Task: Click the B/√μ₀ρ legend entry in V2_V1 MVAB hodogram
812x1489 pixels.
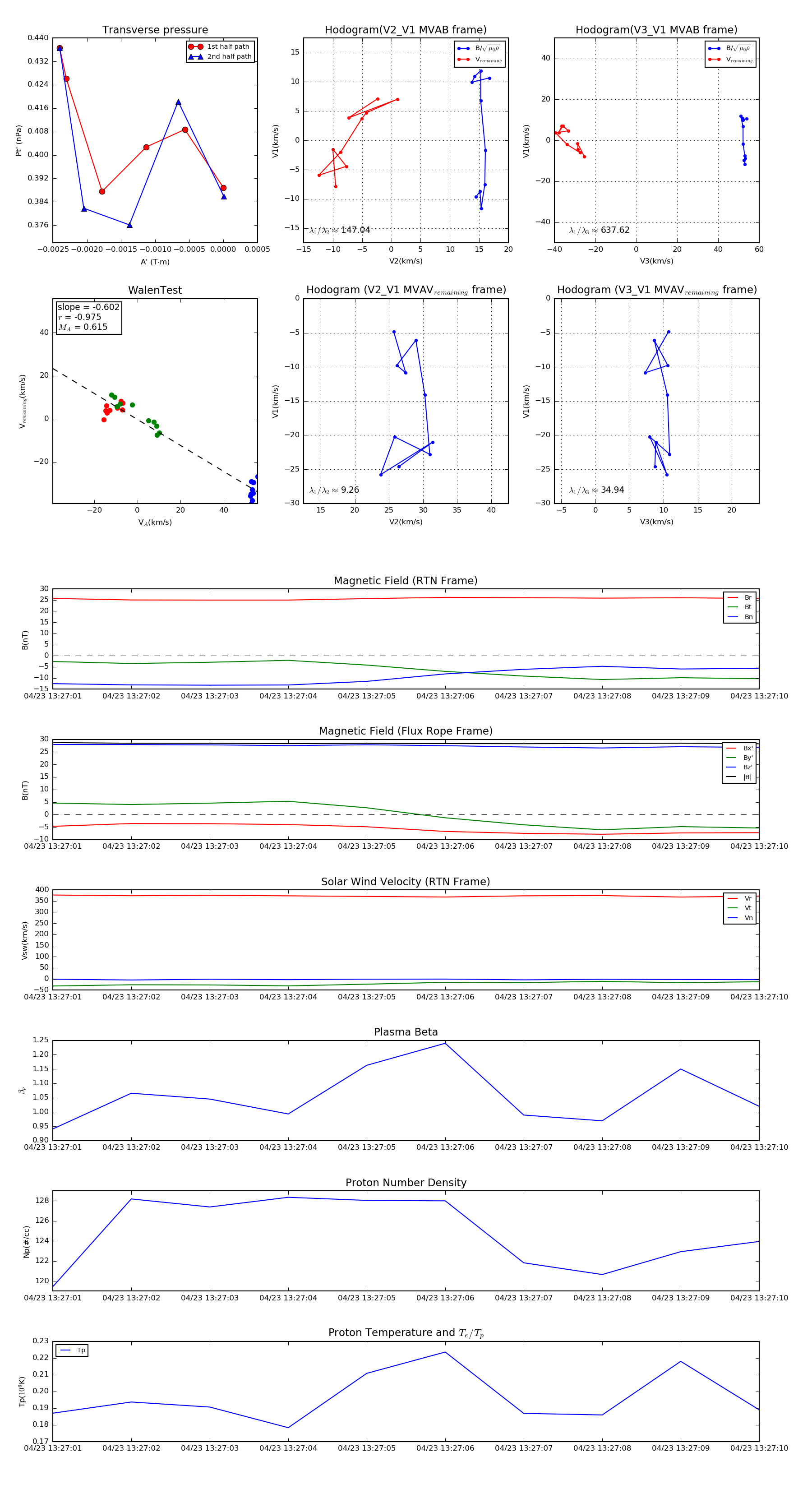Action: pyautogui.click(x=480, y=49)
